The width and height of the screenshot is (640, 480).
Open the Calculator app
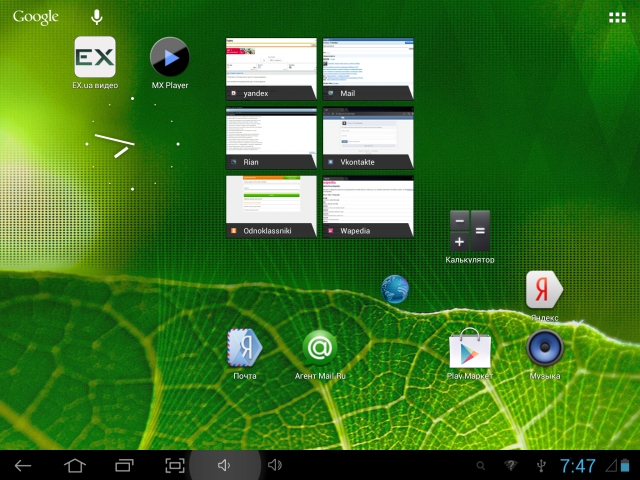469,231
